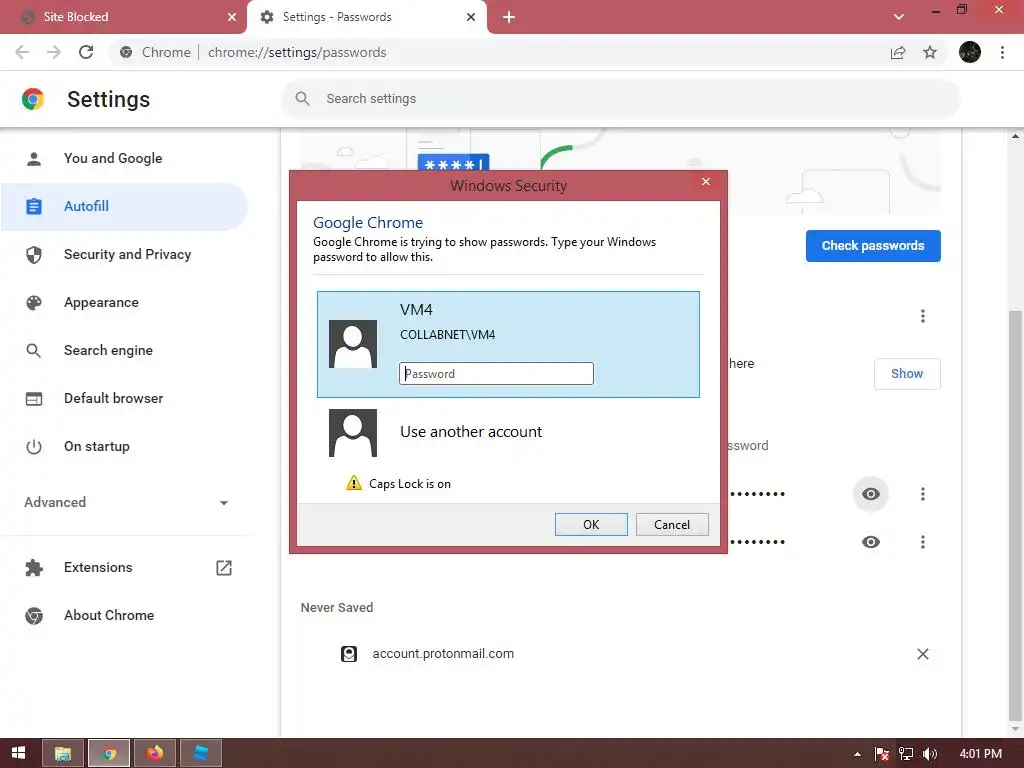Toggle second saved password visibility eye

pyautogui.click(x=871, y=541)
